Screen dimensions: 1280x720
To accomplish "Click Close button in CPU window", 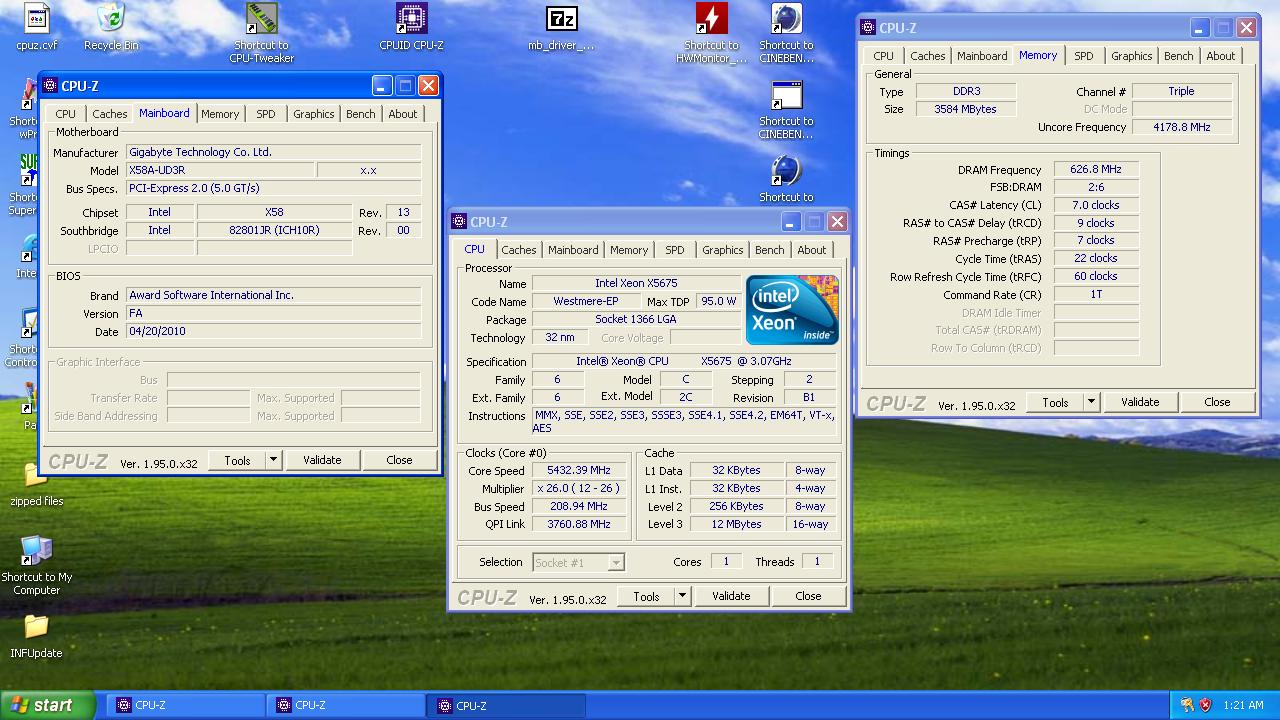I will [x=808, y=596].
